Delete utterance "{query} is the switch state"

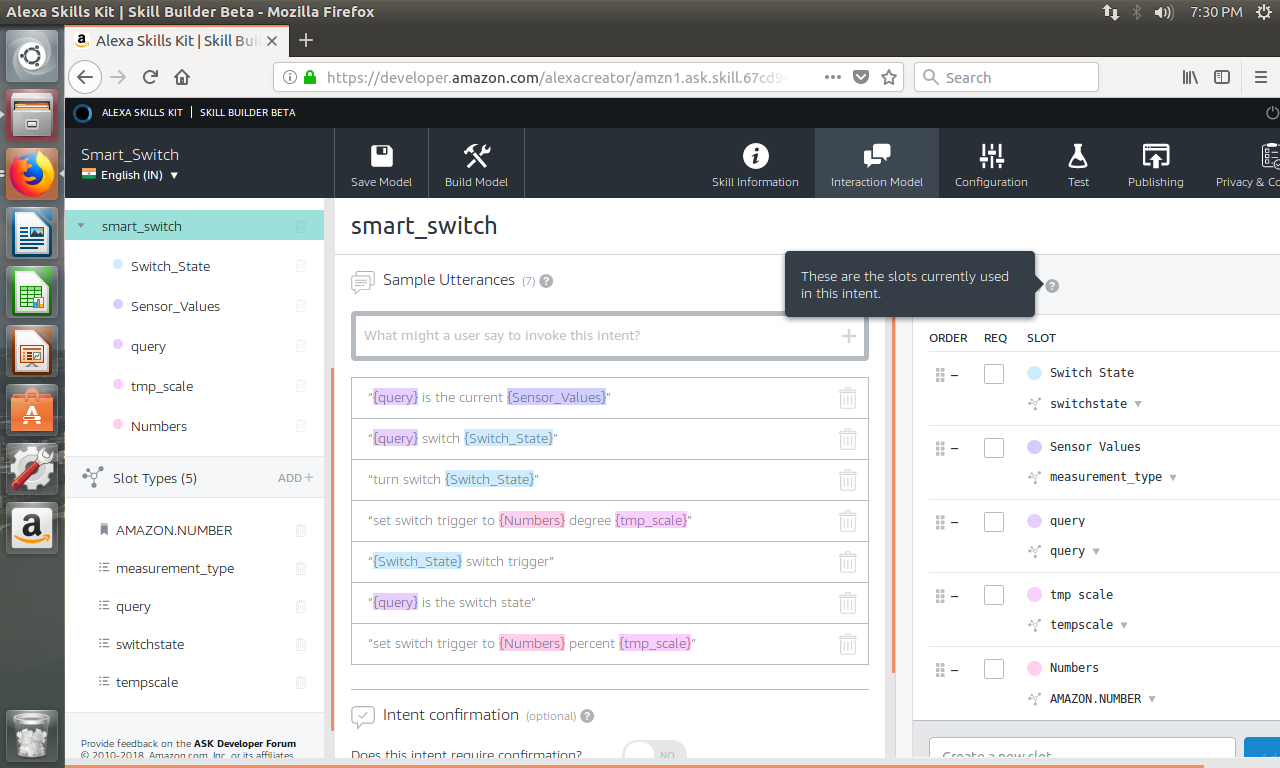pyautogui.click(x=847, y=603)
